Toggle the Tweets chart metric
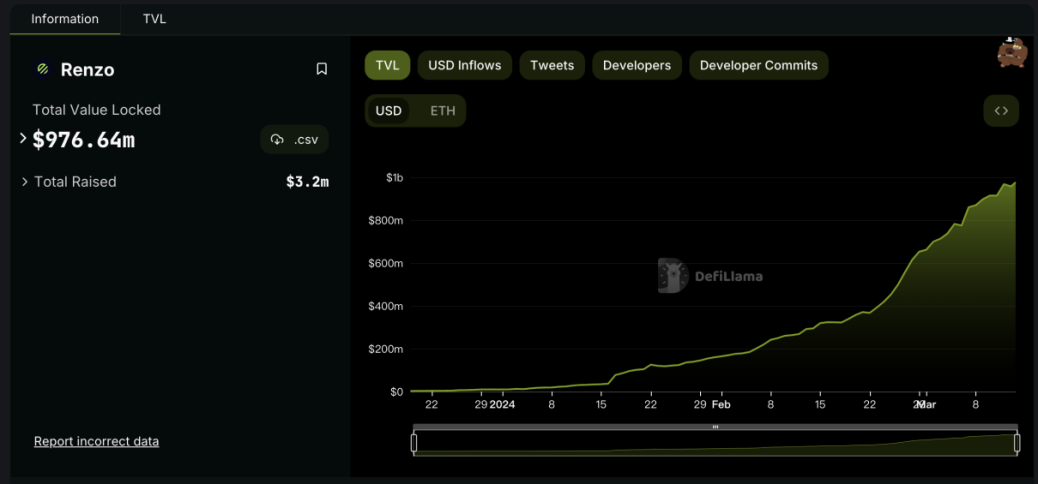This screenshot has width=1038, height=484. (552, 66)
